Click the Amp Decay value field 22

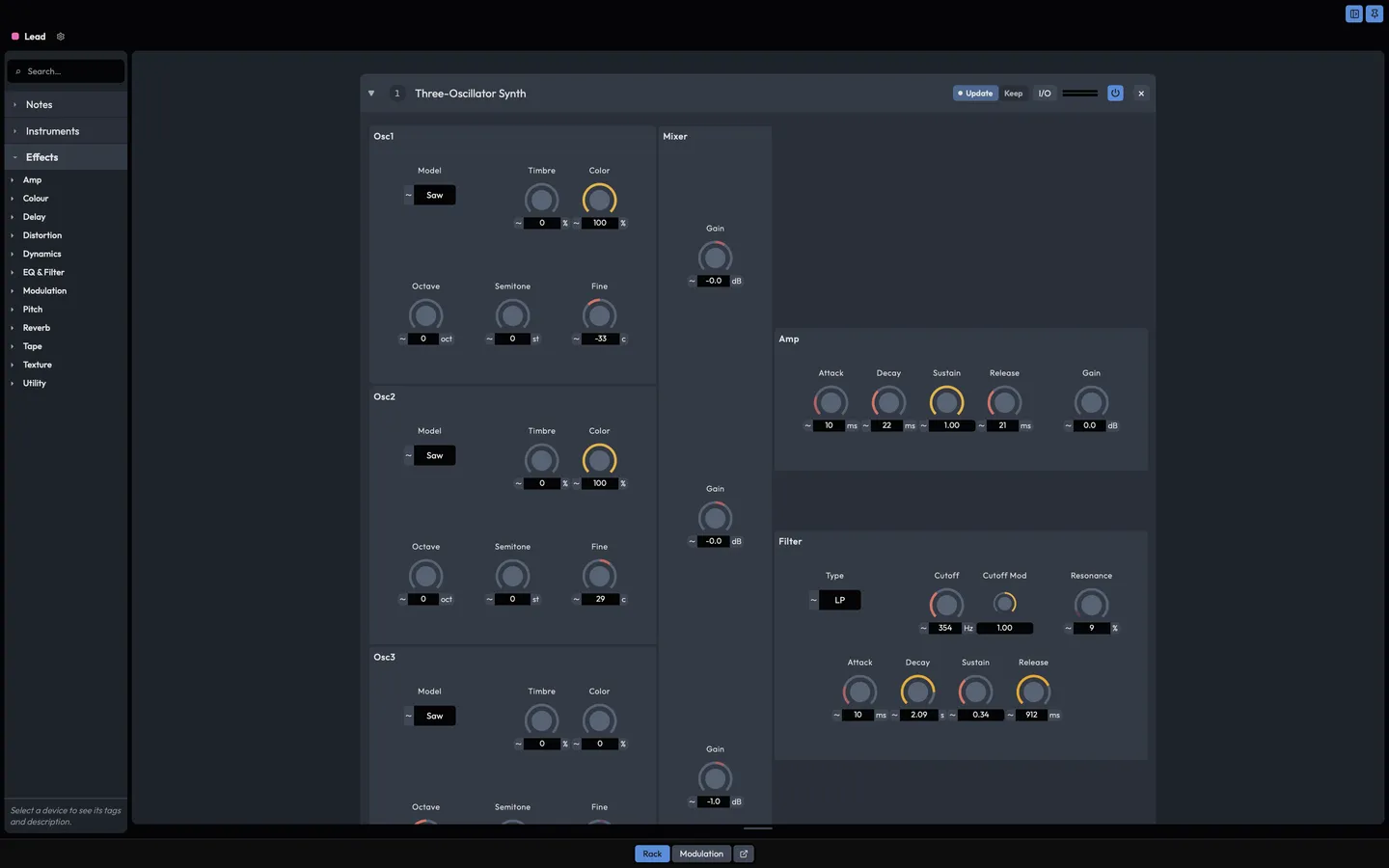(886, 425)
